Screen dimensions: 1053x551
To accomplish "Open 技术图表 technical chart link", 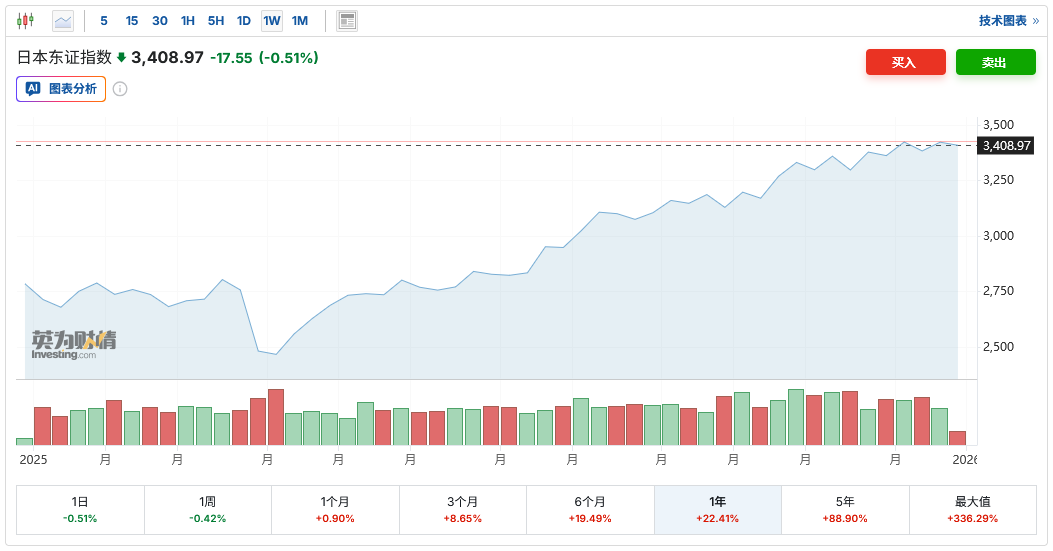I will pos(1008,20).
